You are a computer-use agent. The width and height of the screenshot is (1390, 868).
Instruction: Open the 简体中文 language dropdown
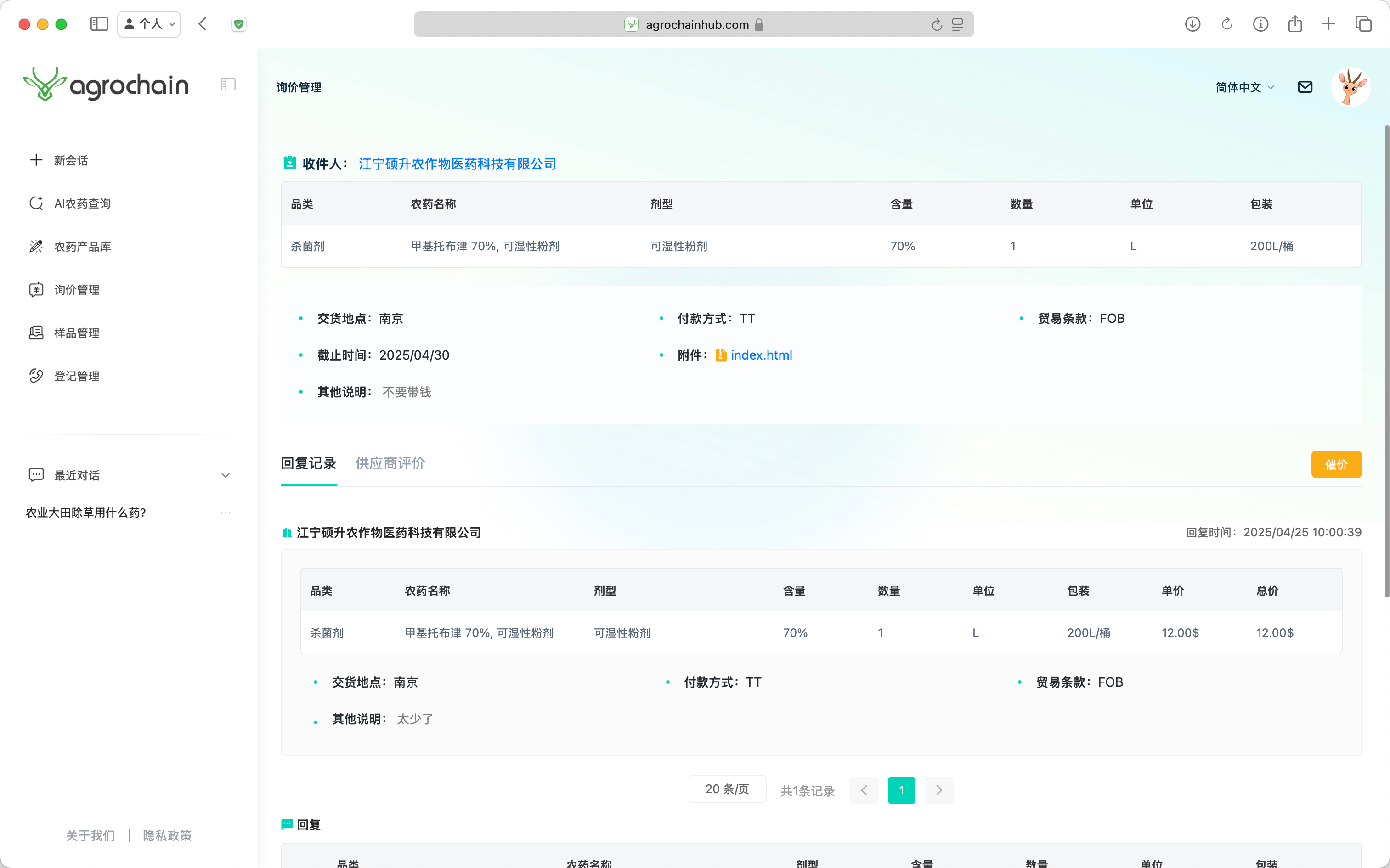point(1244,87)
